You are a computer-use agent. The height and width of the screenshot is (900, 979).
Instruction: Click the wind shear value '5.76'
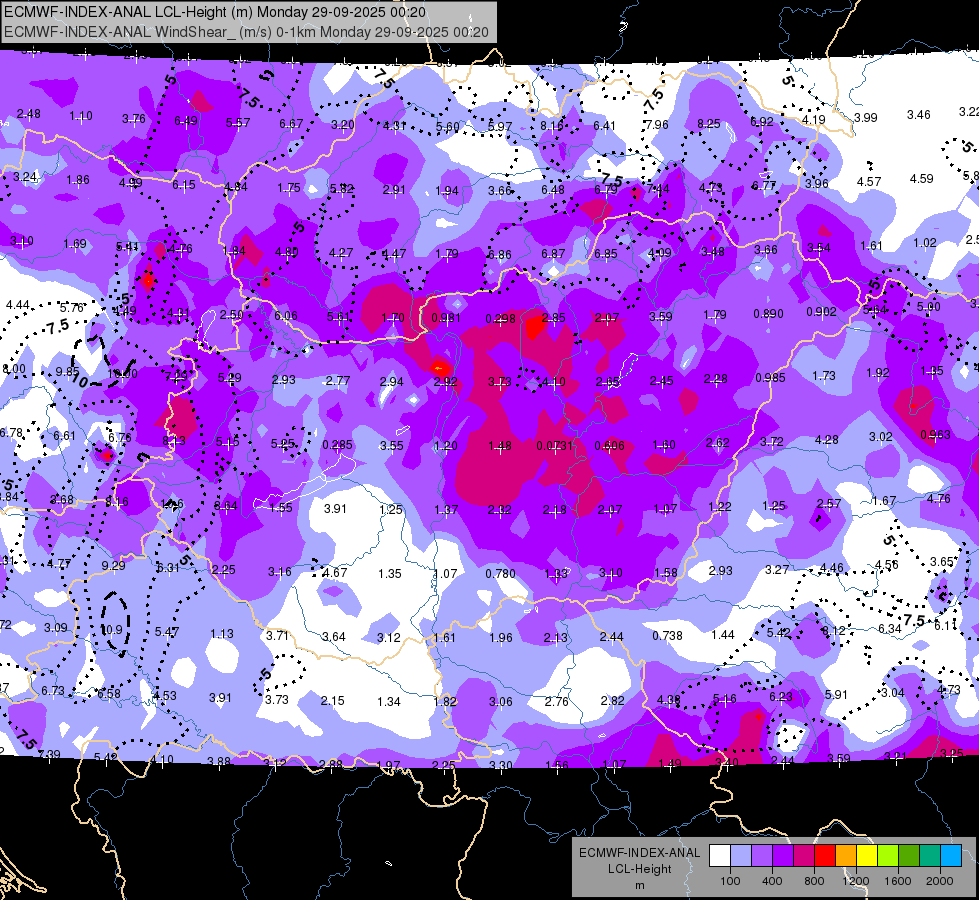[72, 308]
